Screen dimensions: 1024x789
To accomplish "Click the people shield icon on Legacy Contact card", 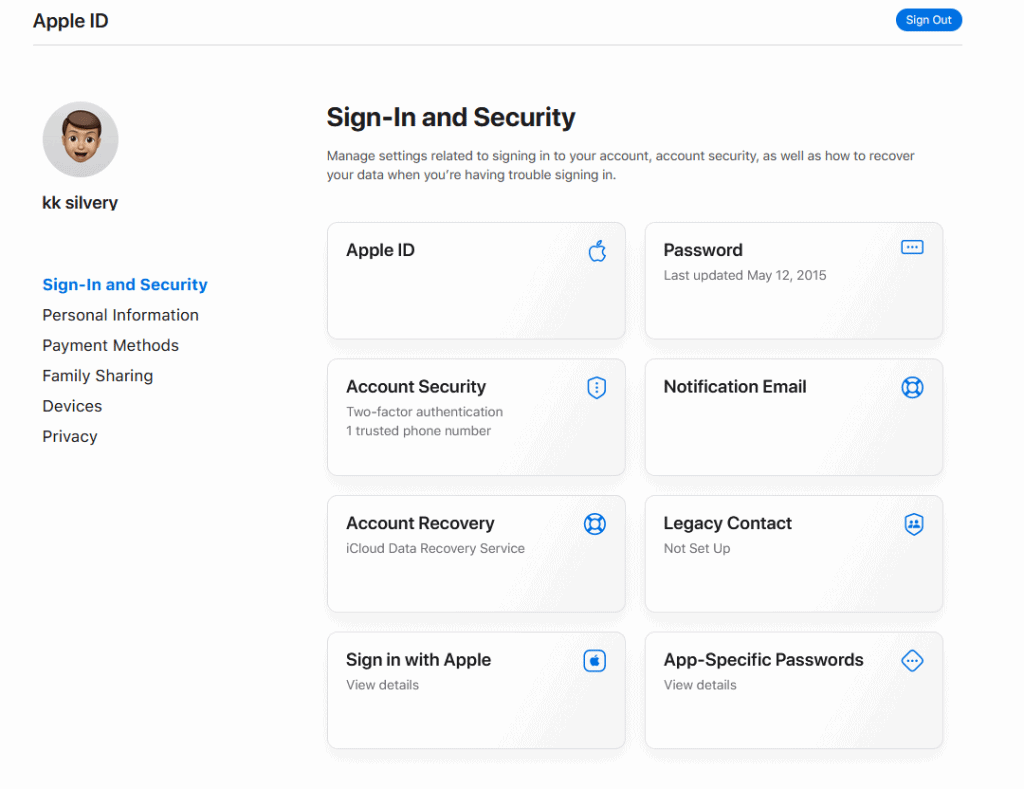I will pyautogui.click(x=914, y=524).
